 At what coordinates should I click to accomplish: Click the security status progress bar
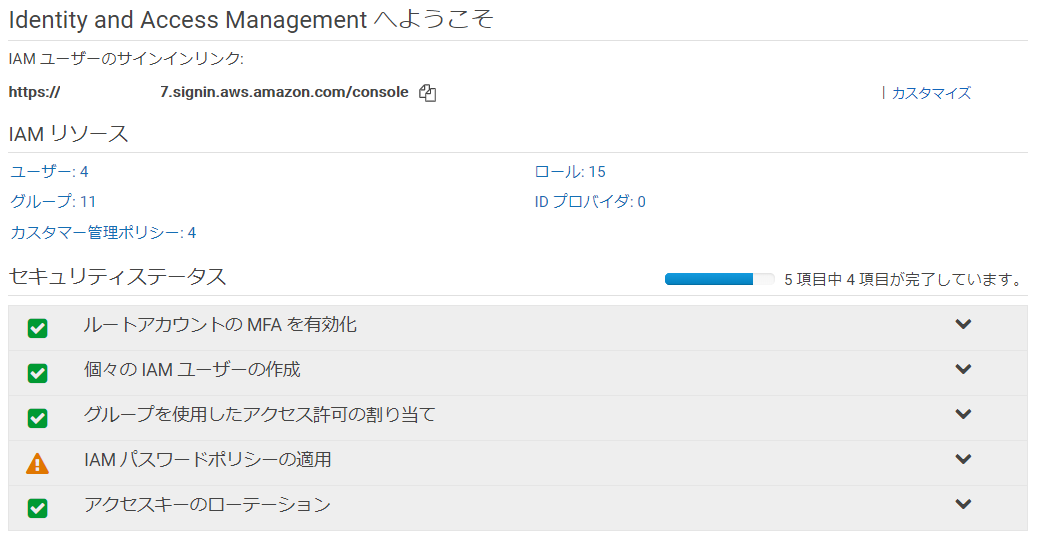click(x=719, y=279)
